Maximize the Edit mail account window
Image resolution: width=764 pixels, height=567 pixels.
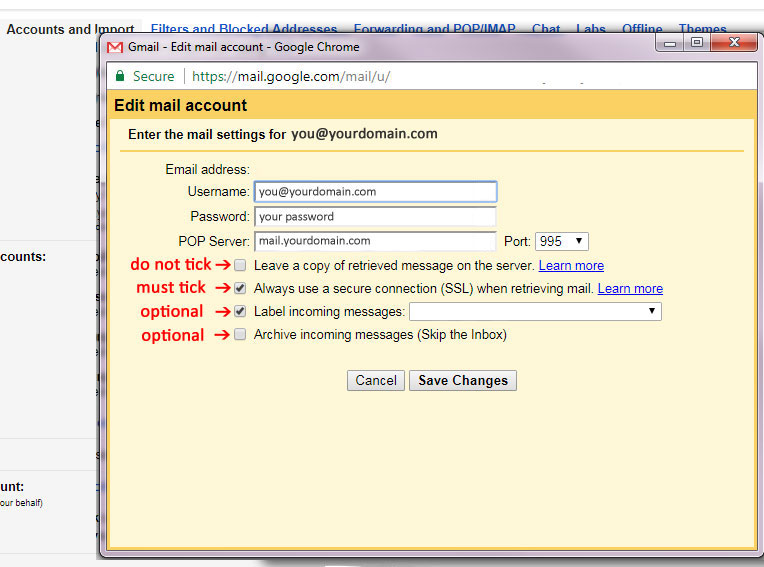coord(697,43)
